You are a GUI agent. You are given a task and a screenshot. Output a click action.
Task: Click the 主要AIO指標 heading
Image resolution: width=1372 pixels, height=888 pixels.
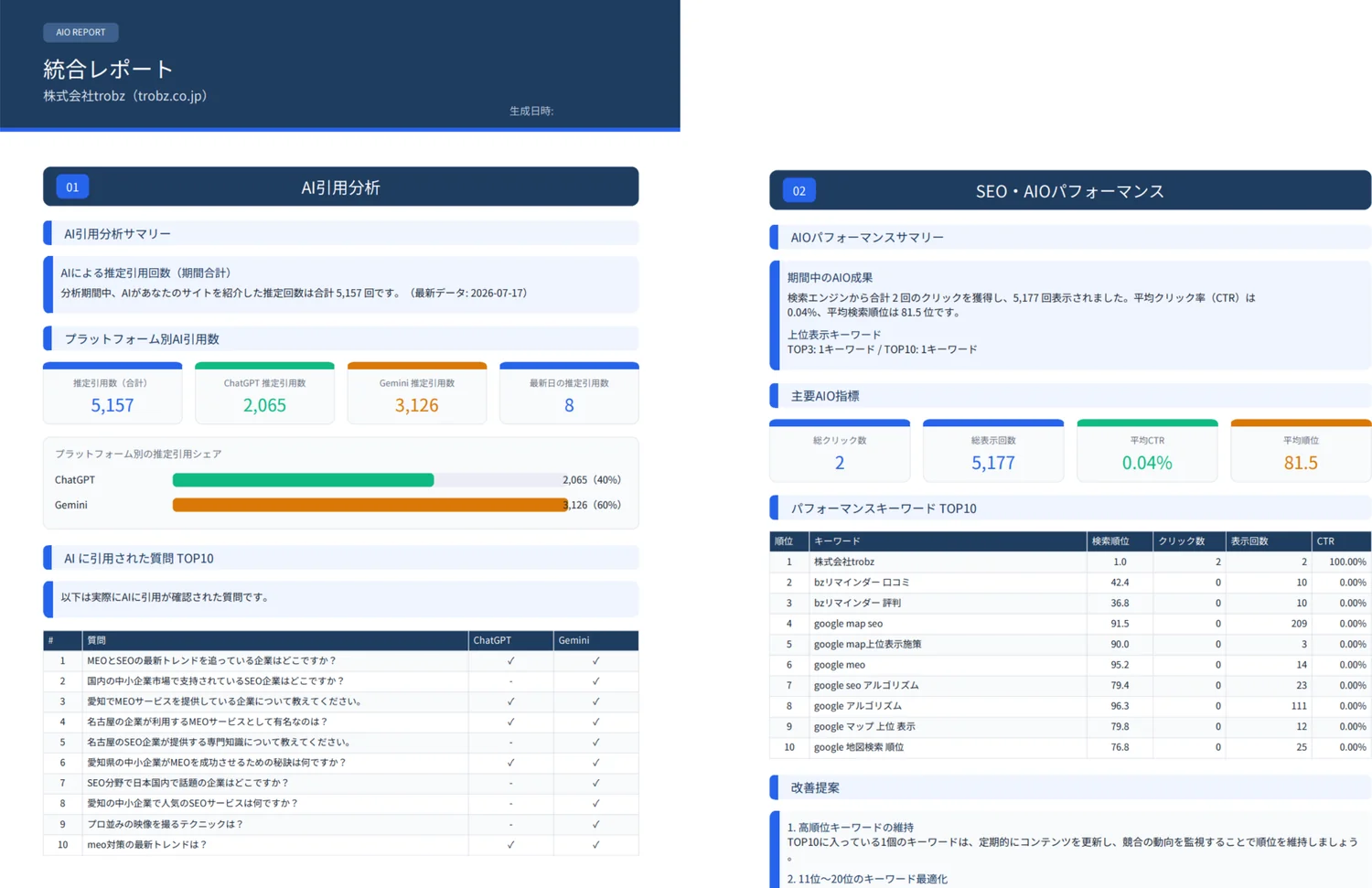[825, 396]
